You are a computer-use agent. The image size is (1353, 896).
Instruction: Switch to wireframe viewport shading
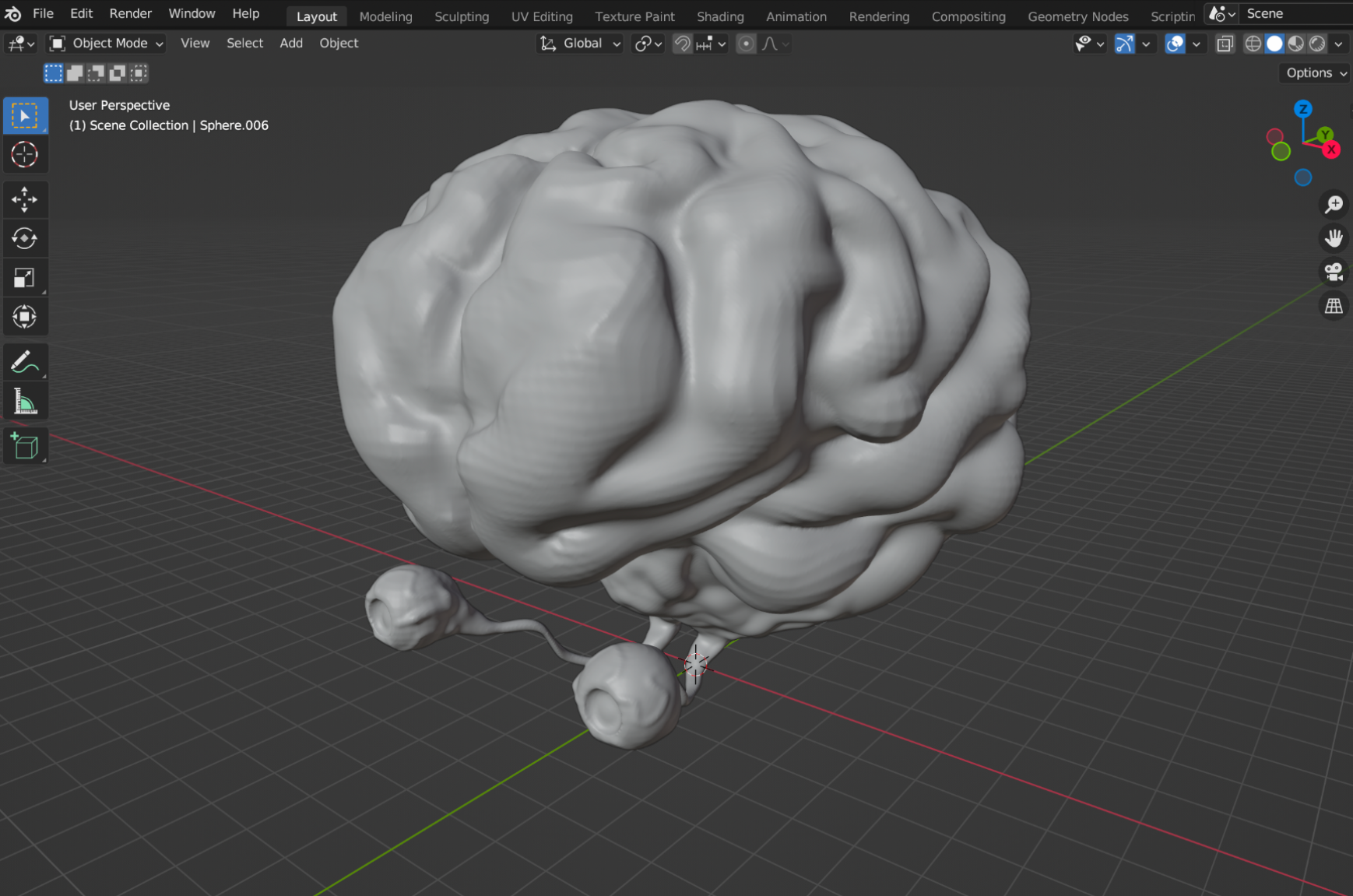coord(1253,44)
